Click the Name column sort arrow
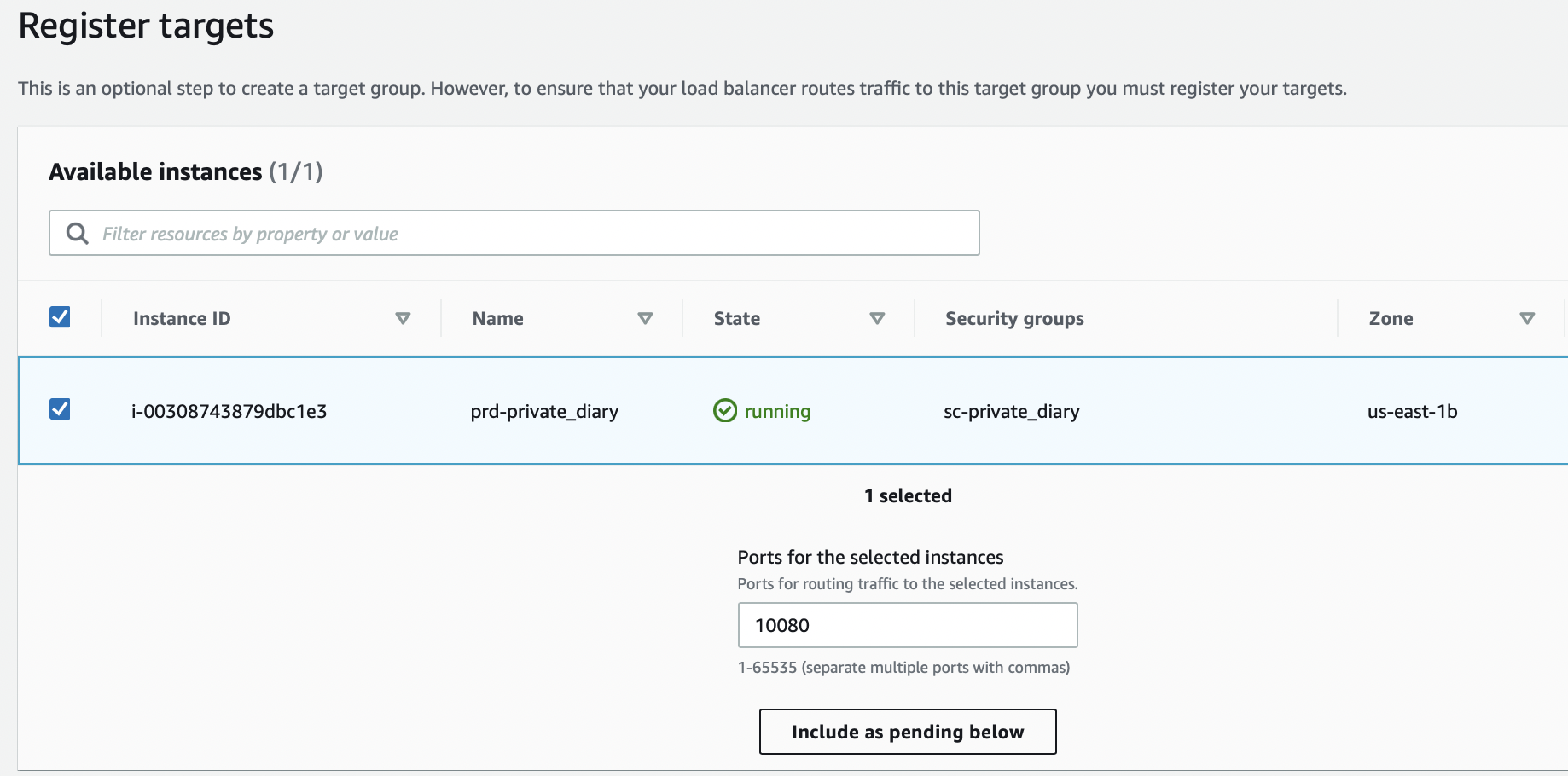Screen dimensions: 1568x776 [x=645, y=319]
